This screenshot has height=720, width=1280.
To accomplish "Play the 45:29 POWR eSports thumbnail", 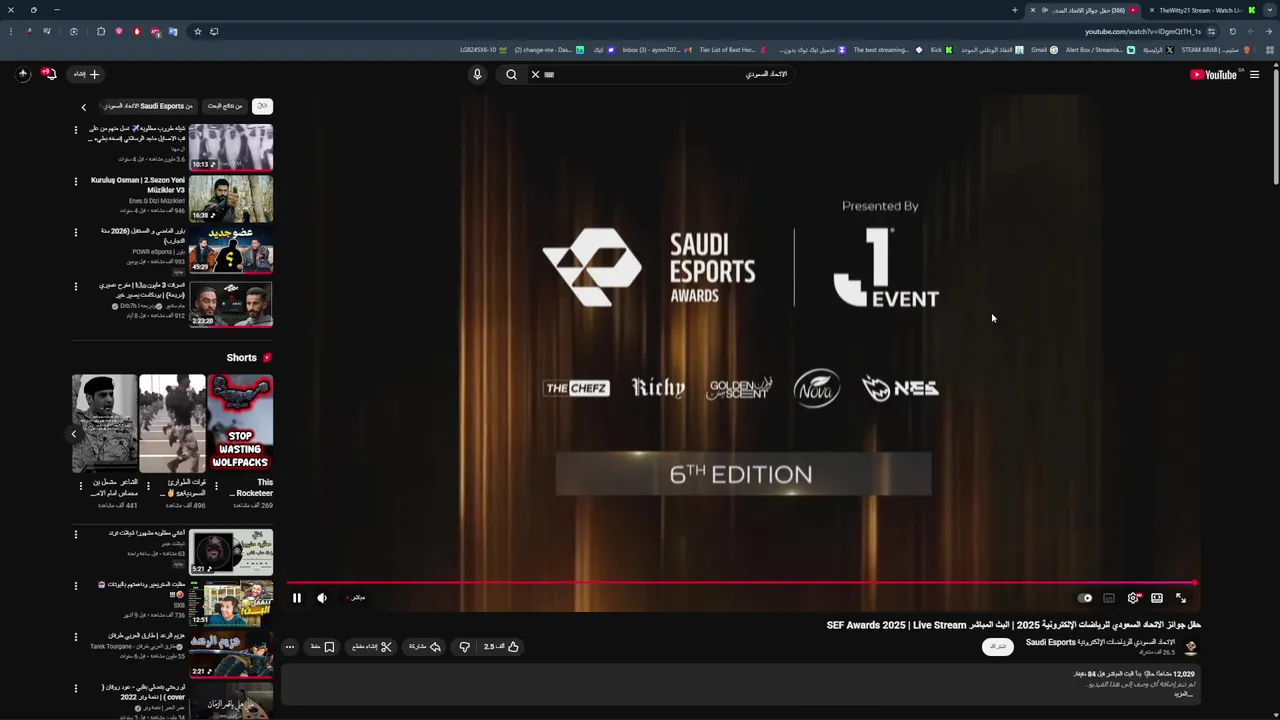I will pyautogui.click(x=231, y=251).
